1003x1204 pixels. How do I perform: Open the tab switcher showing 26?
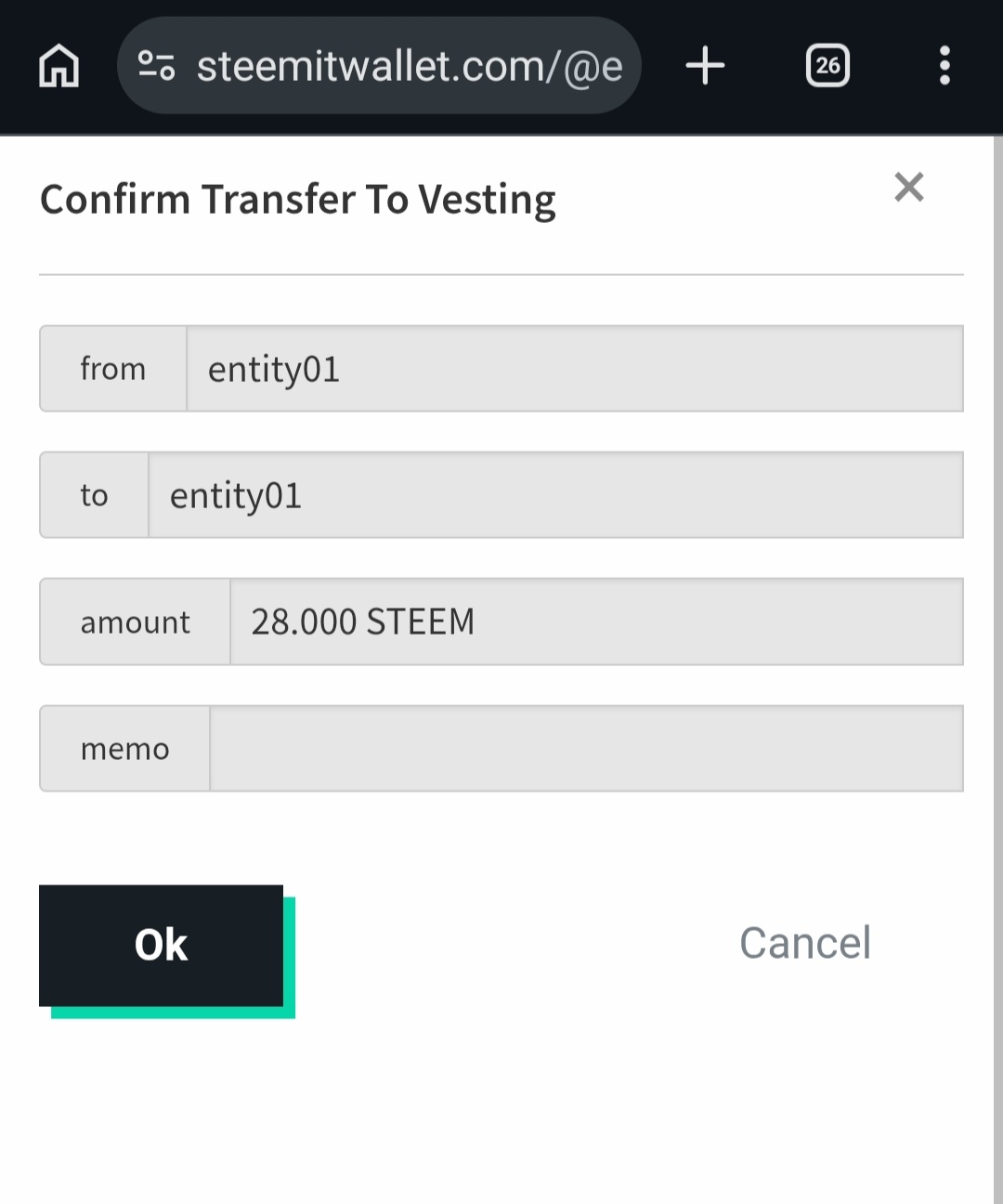(827, 66)
